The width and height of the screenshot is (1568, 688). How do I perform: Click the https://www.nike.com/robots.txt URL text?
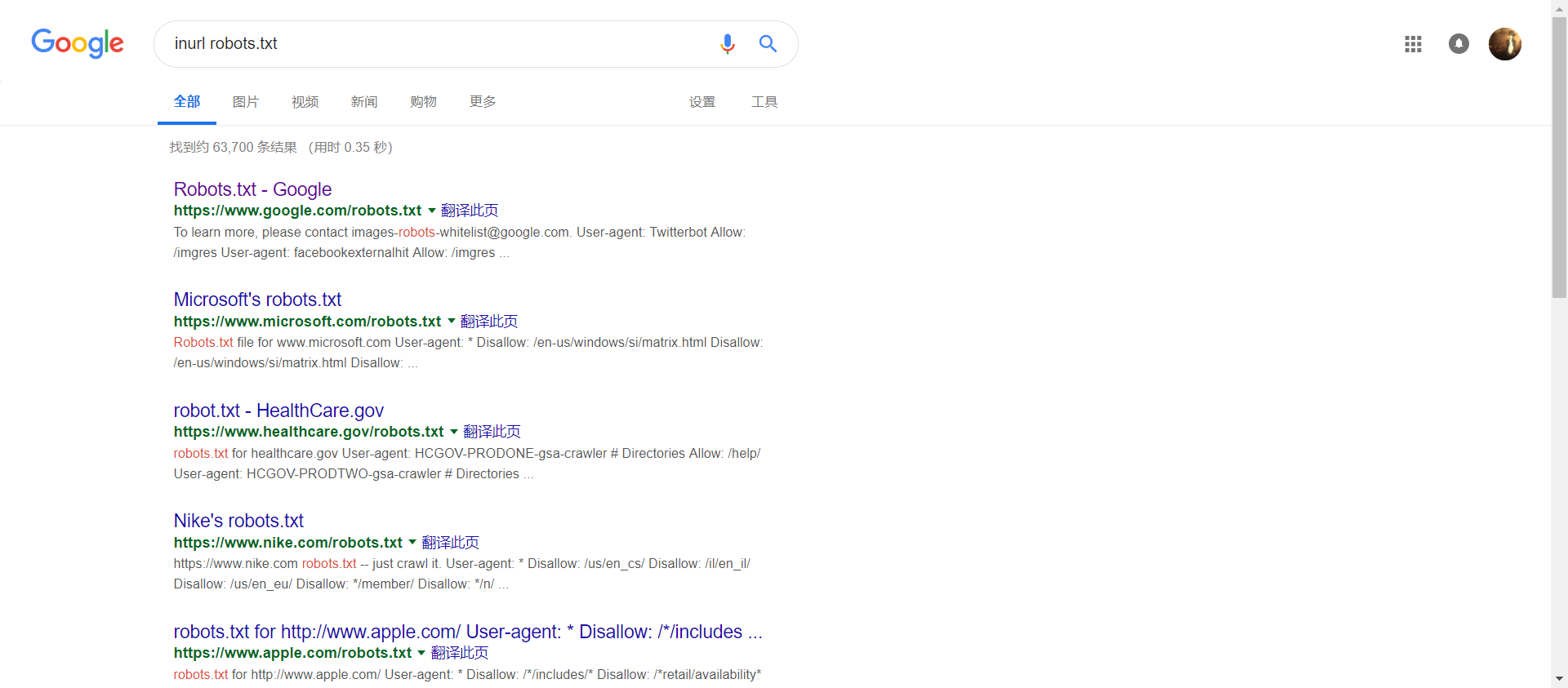[x=288, y=542]
